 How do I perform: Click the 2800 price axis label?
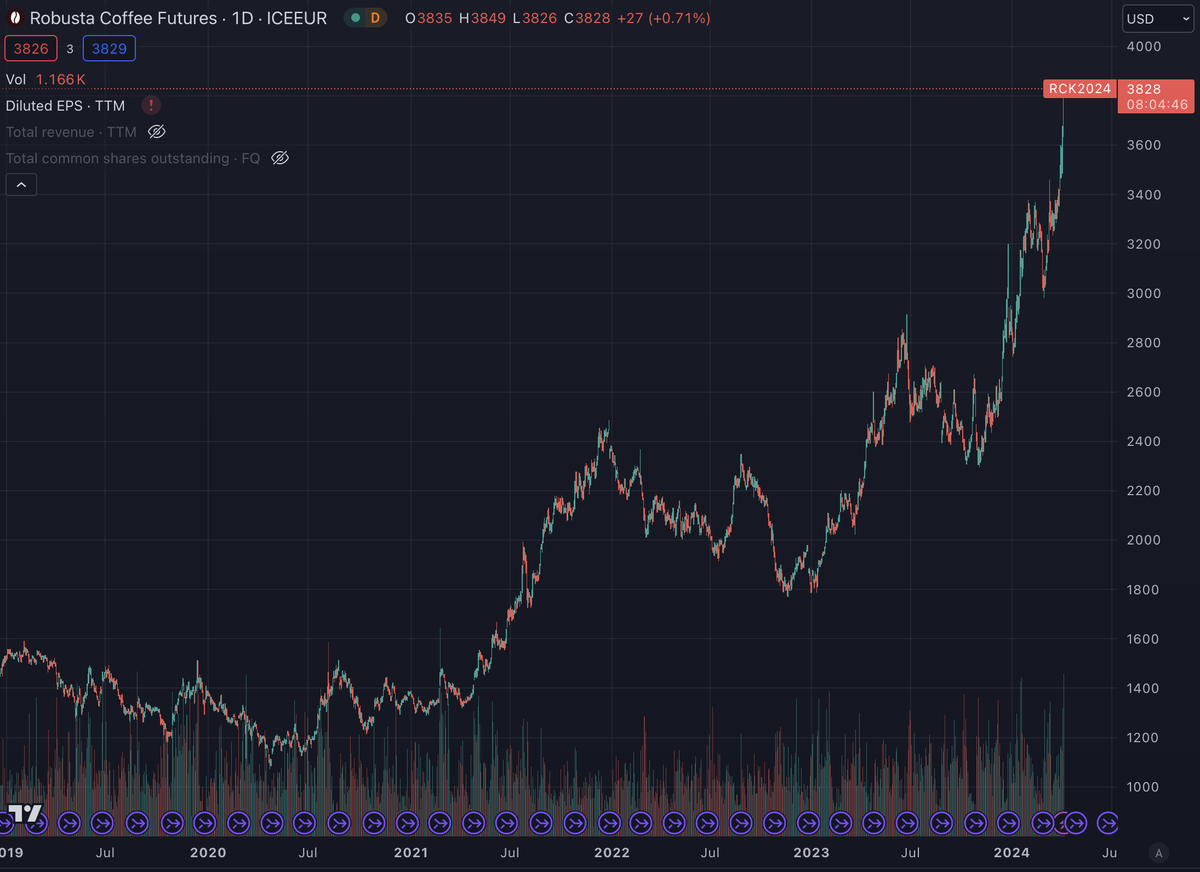[x=1144, y=343]
